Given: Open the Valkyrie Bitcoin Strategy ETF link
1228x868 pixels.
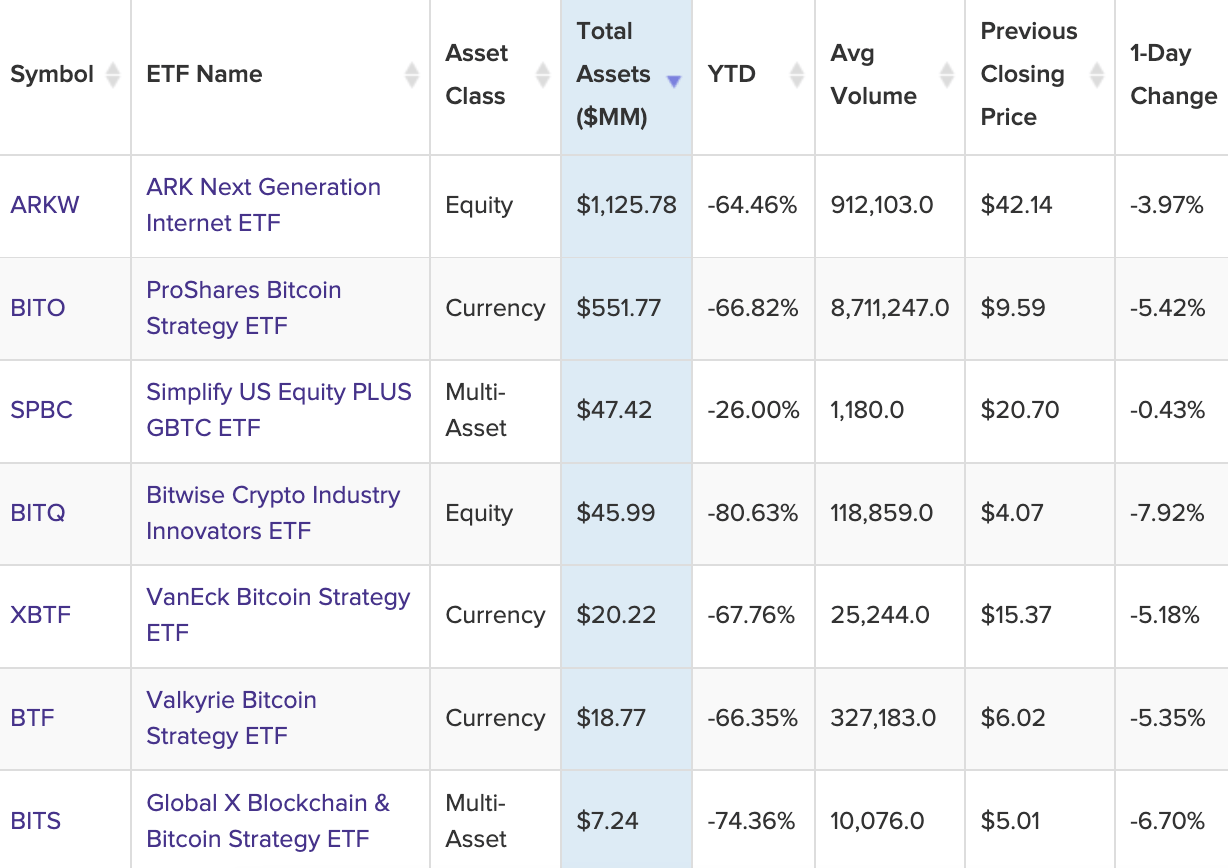Looking at the screenshot, I should [x=232, y=716].
